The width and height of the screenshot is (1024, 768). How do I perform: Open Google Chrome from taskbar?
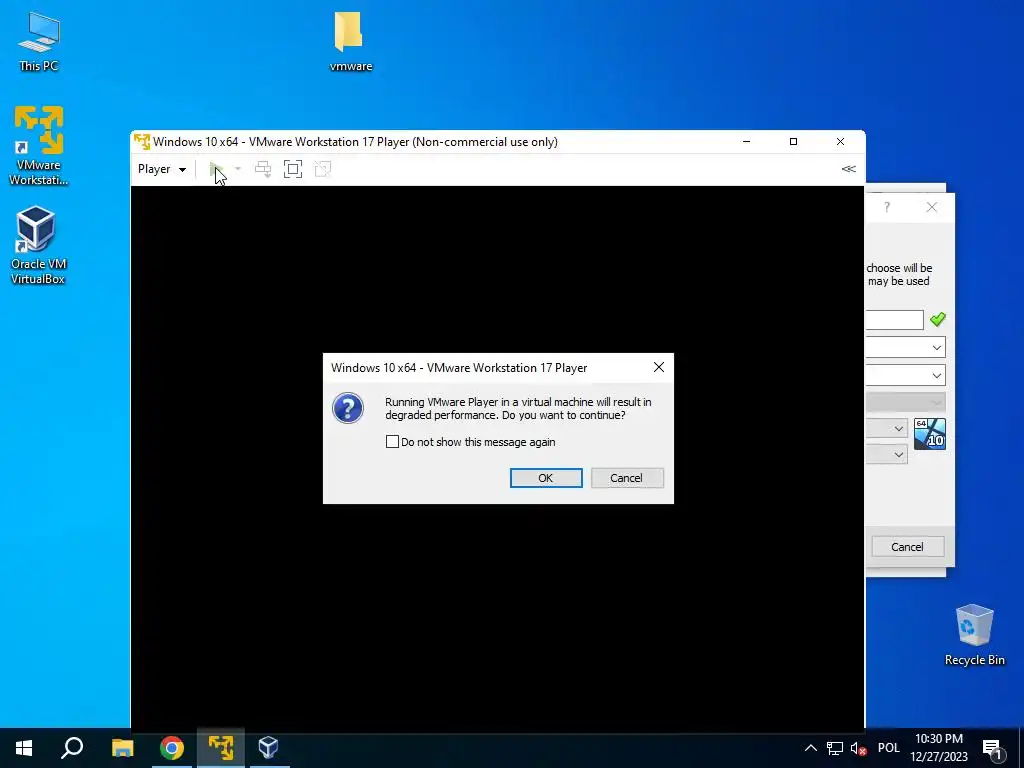172,748
